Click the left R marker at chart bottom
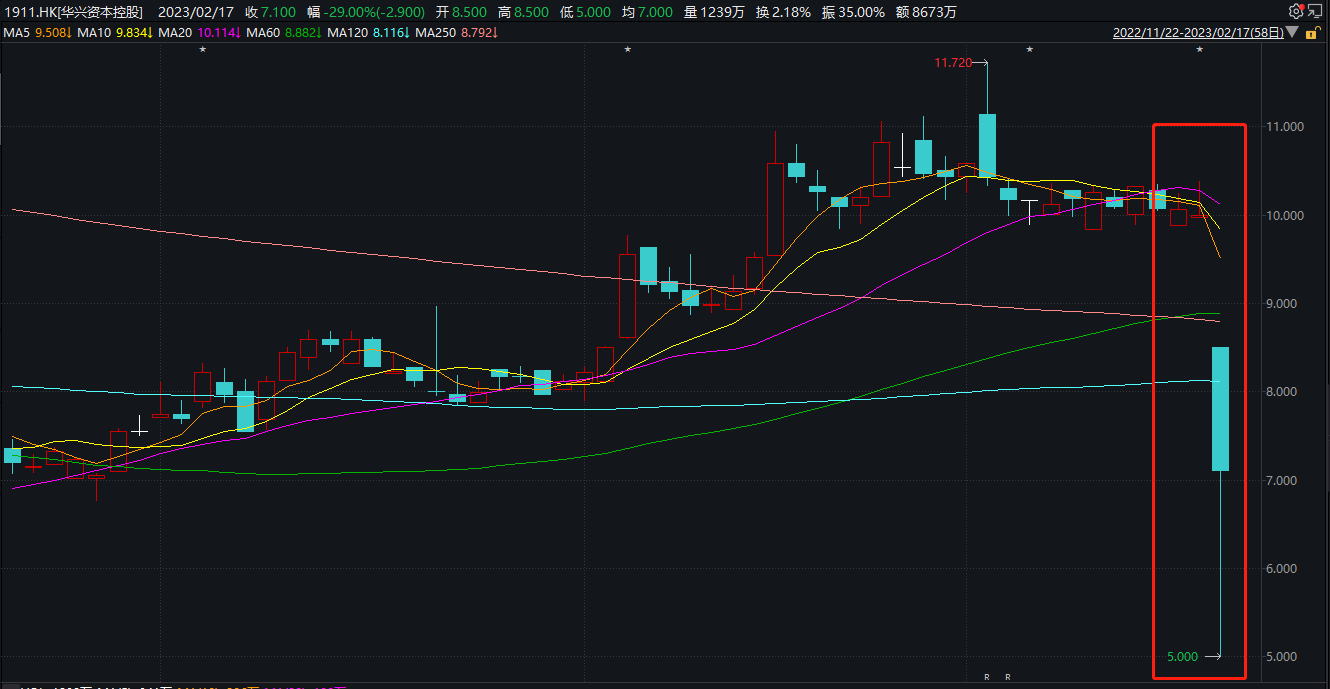 click(x=987, y=677)
